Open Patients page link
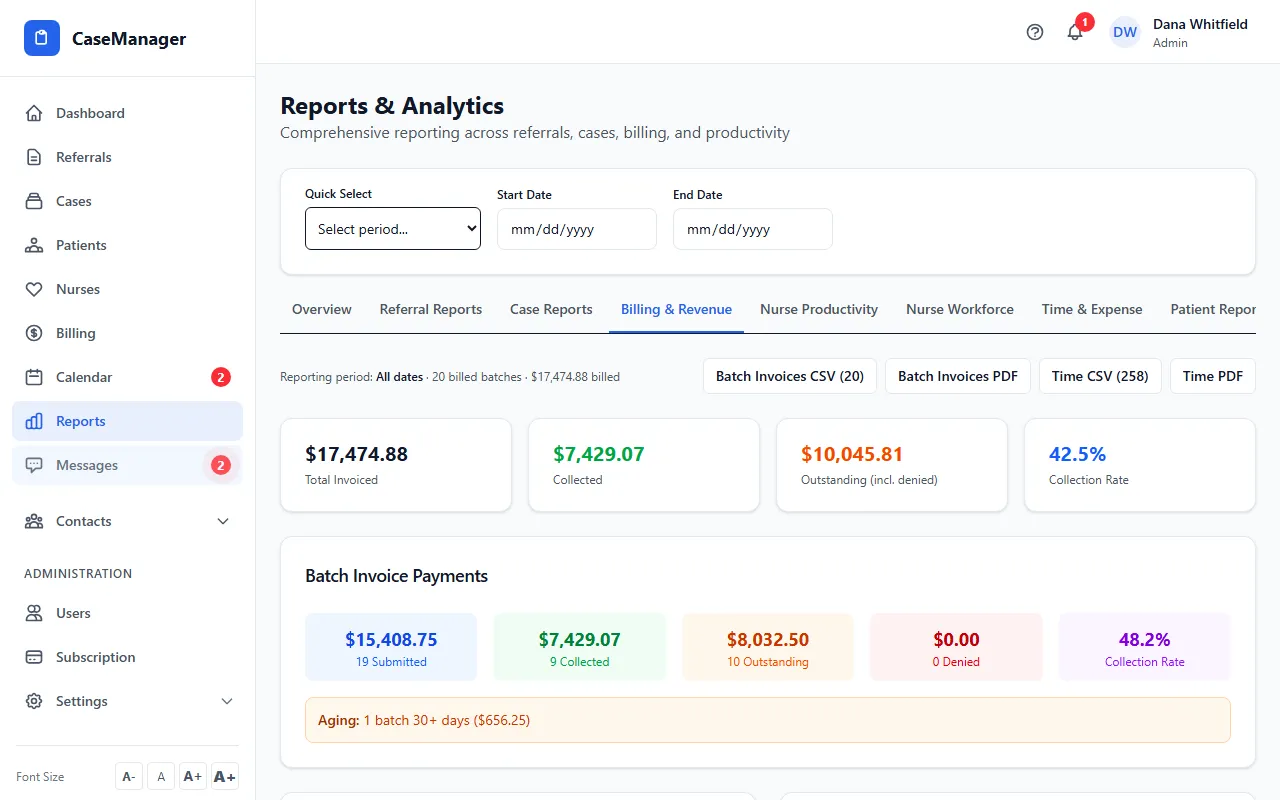The width and height of the screenshot is (1280, 800). click(127, 245)
